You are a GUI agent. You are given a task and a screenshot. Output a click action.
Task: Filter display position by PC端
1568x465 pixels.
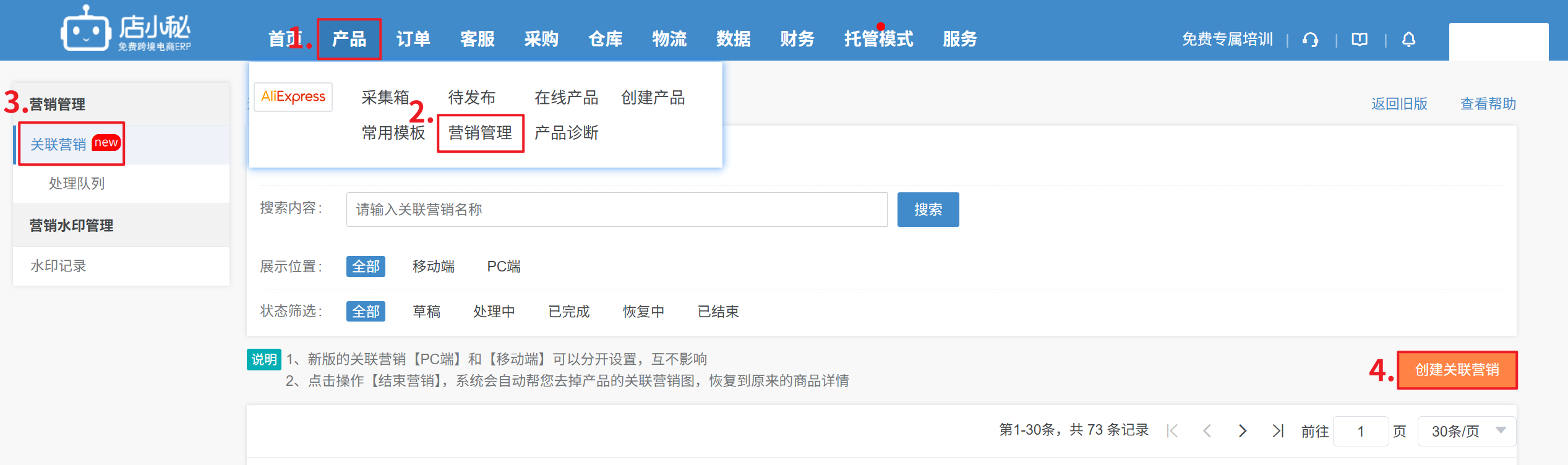click(503, 267)
